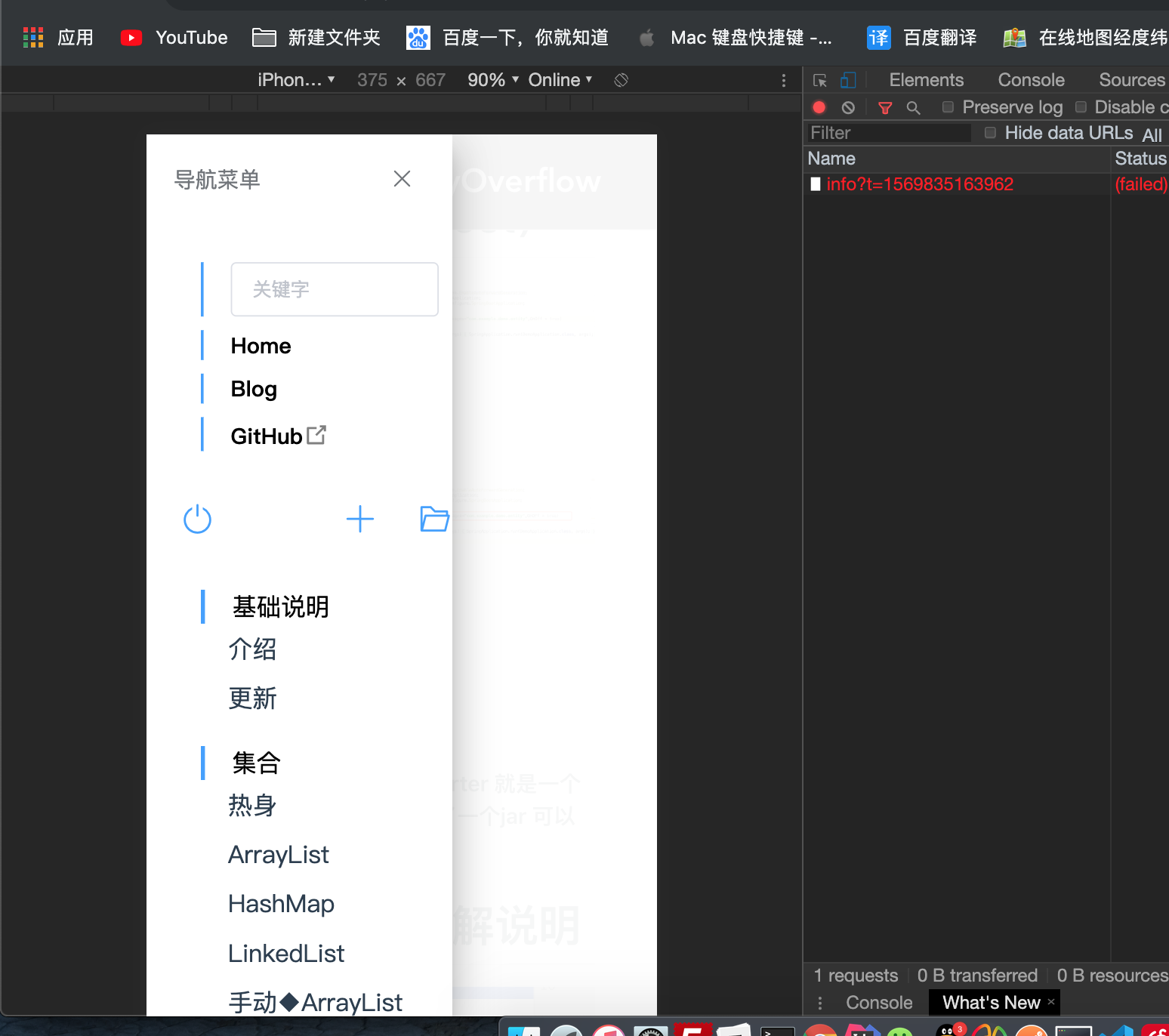Screen dimensions: 1169x1036
Task: Go to Blog in navigation menu
Action: 254,389
